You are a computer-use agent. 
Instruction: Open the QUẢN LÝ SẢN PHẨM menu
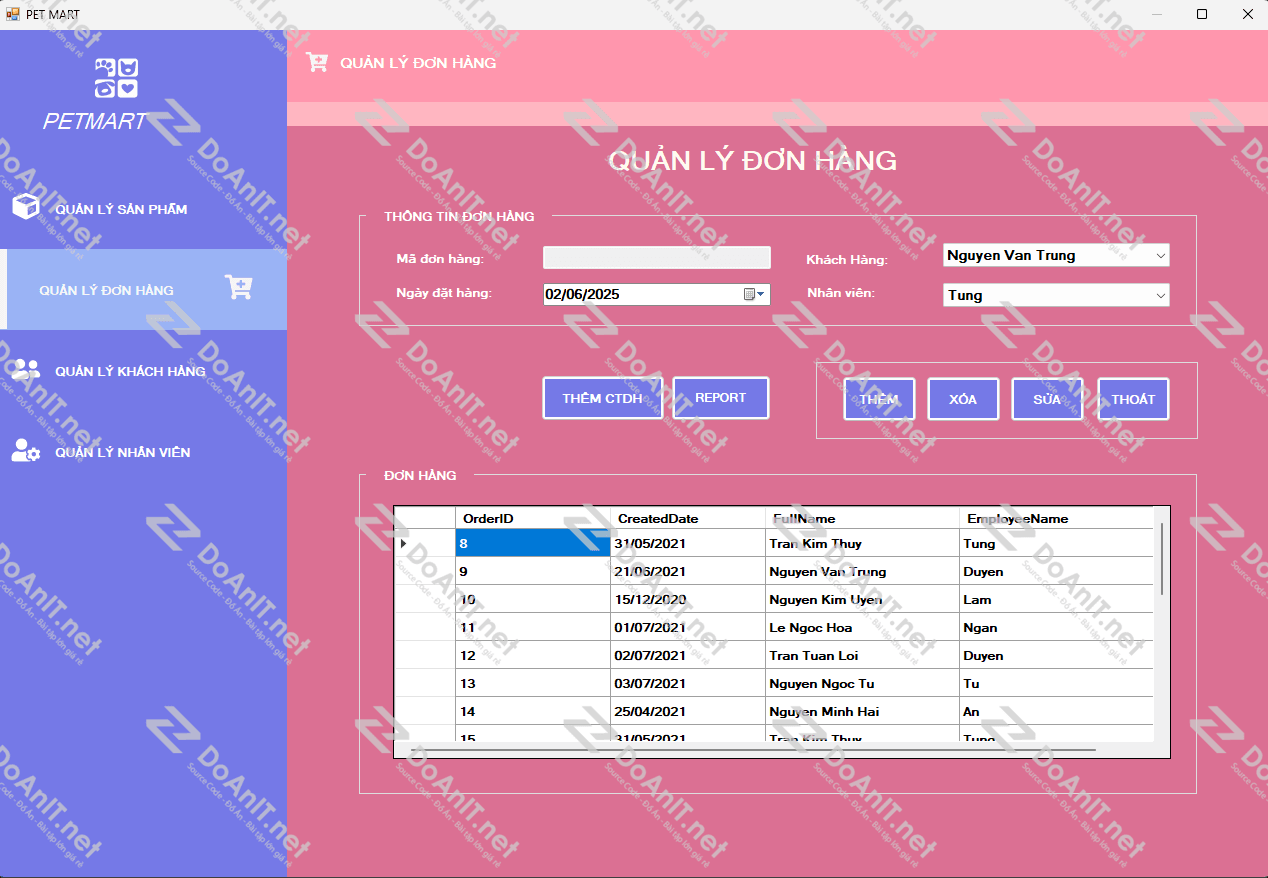point(121,210)
